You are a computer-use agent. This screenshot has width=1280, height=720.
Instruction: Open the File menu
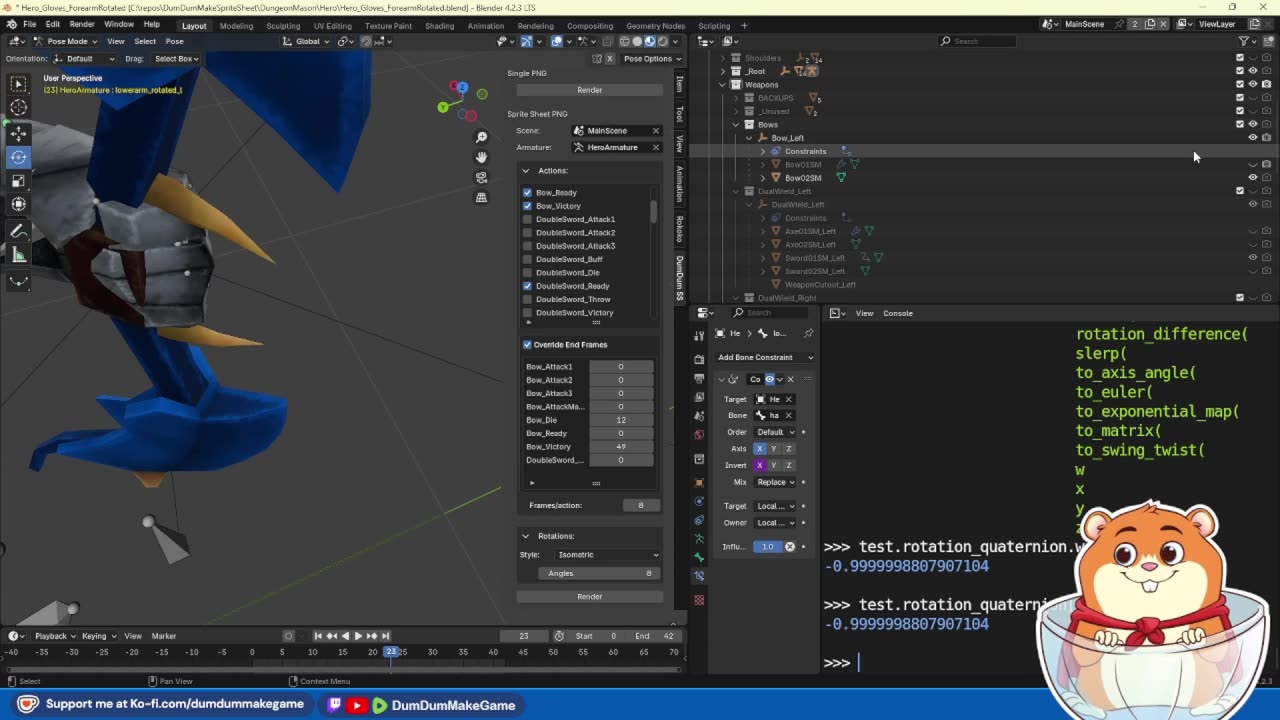30,24
